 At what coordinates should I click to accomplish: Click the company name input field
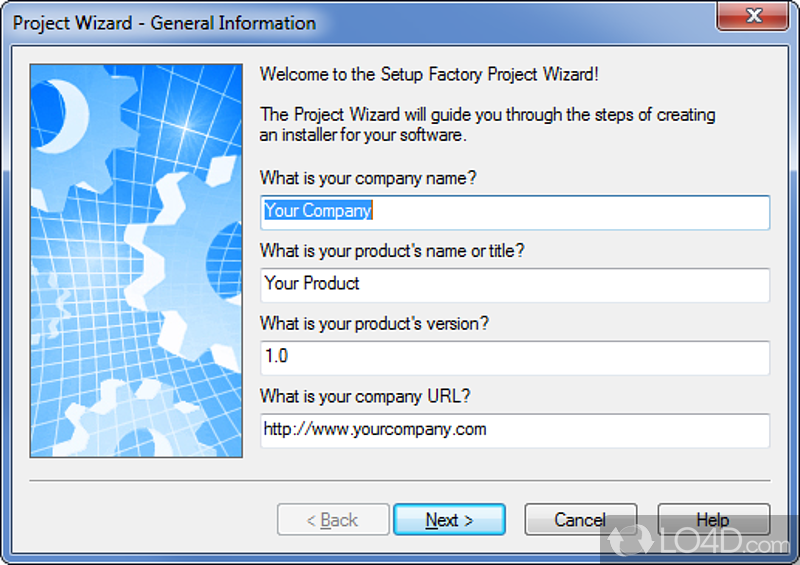coord(515,212)
